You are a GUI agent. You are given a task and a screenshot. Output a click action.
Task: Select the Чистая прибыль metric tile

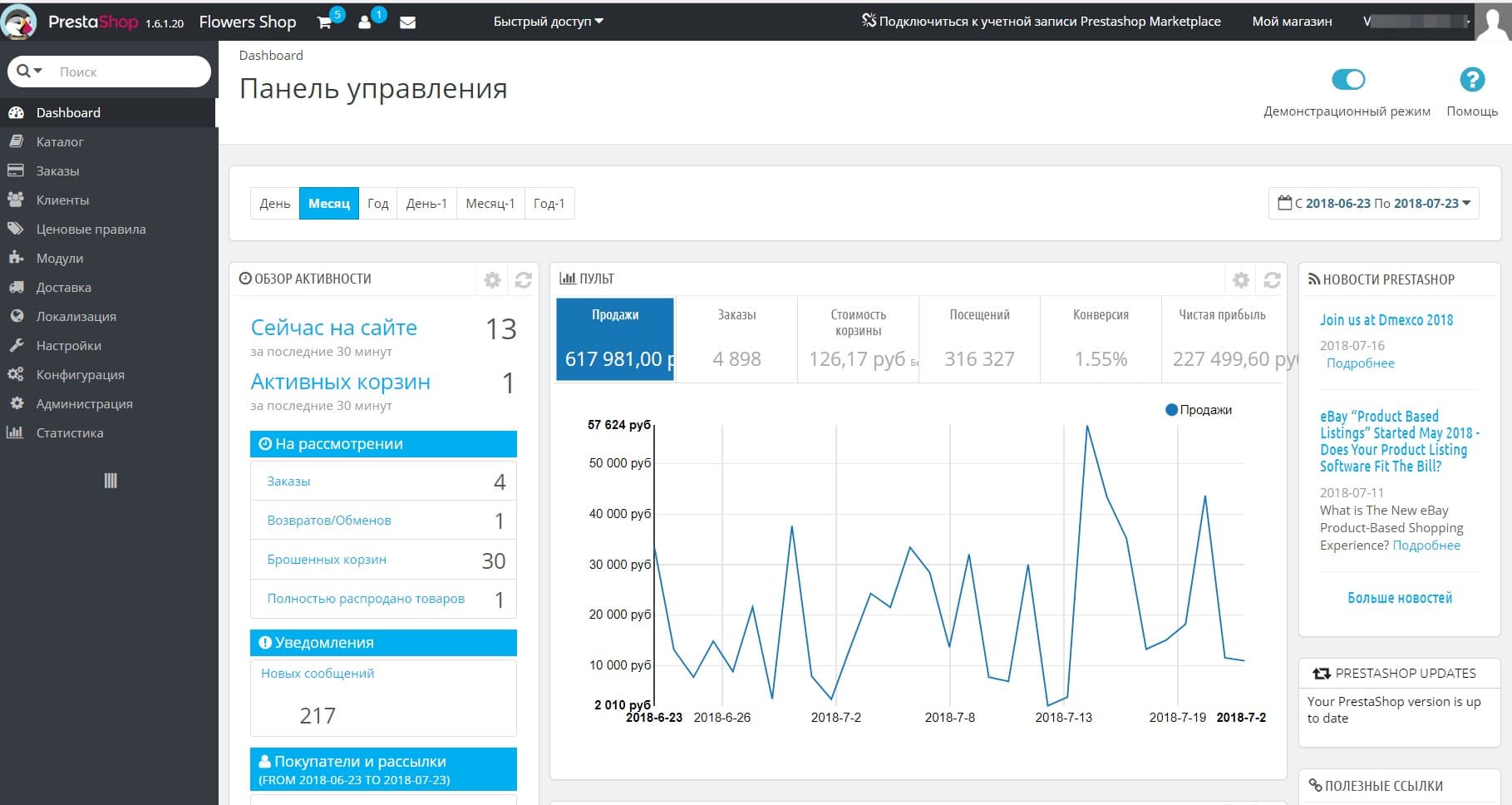pos(1224,339)
